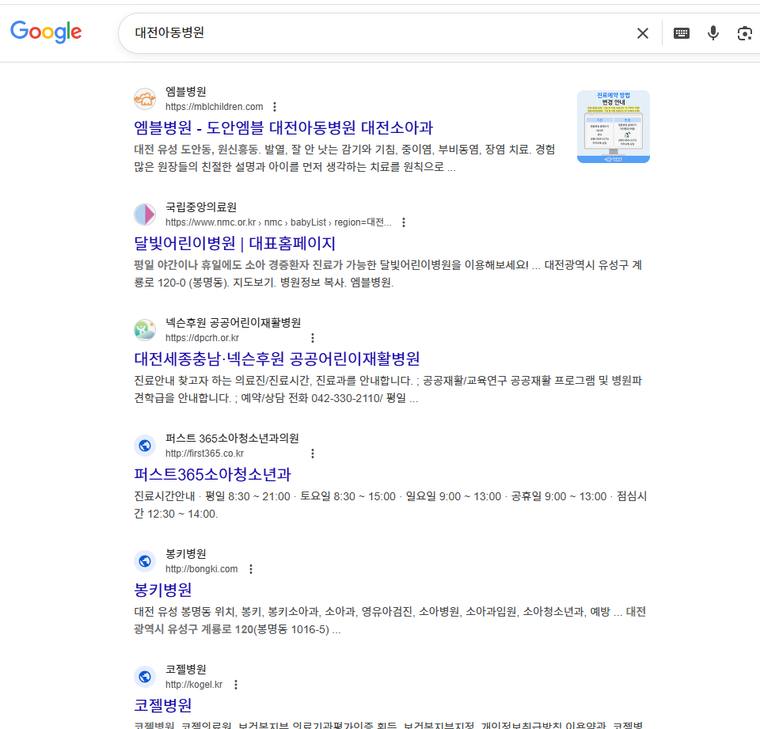Start voice search with microphone icon
Viewport: 760px width, 729px height.
tap(713, 33)
